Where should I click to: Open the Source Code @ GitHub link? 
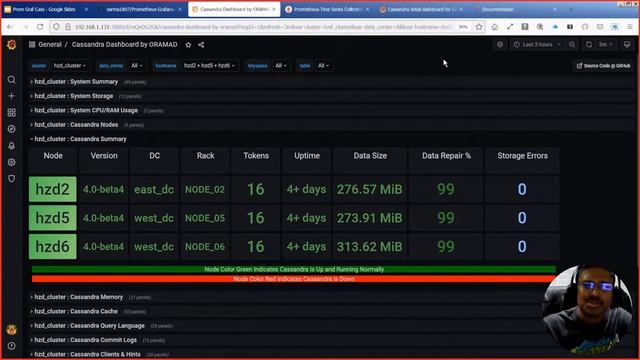click(603, 66)
